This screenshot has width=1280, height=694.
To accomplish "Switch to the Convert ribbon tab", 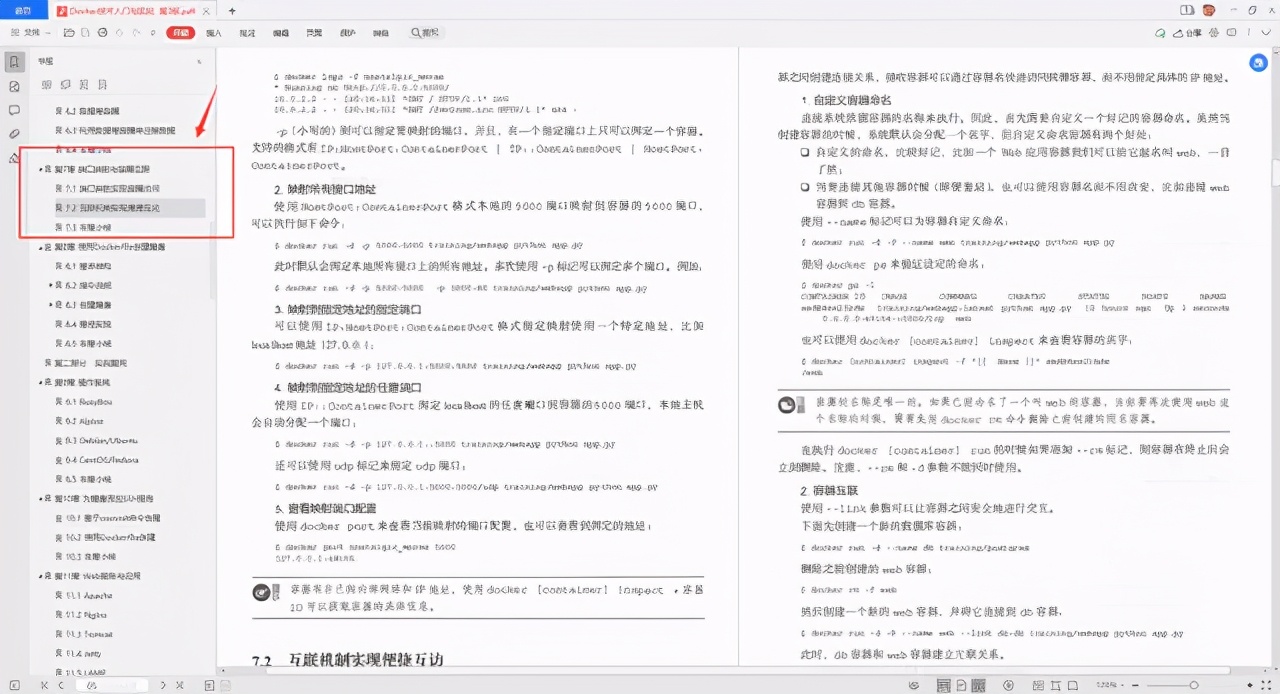I will pyautogui.click(x=381, y=33).
